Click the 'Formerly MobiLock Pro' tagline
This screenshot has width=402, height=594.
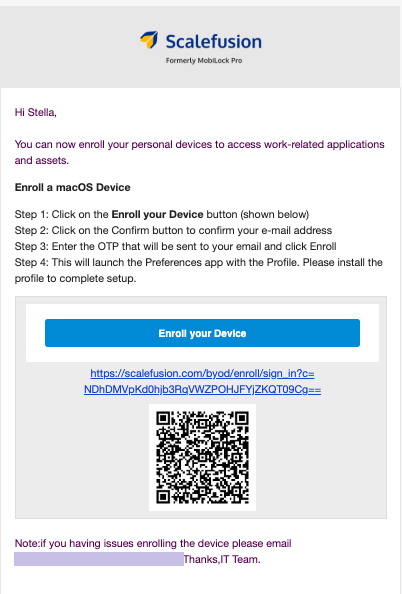[x=204, y=61]
